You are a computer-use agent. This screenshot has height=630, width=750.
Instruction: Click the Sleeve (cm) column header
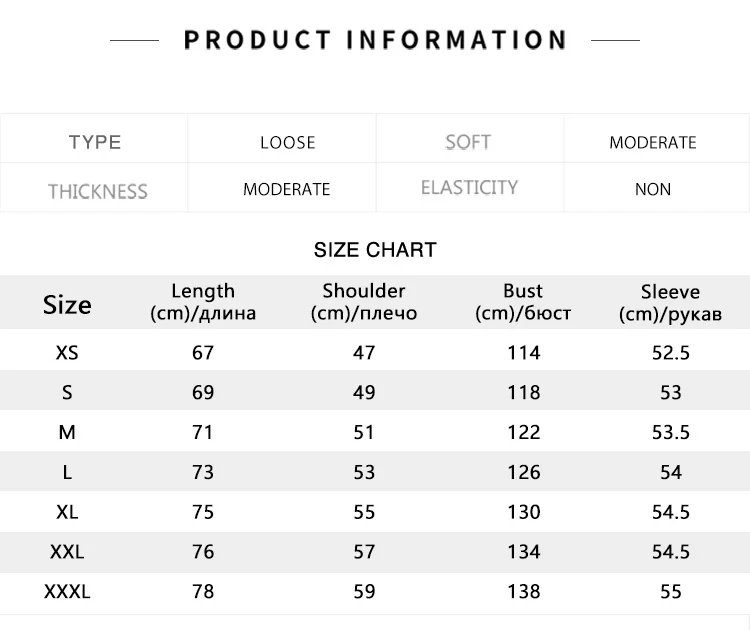coord(670,303)
